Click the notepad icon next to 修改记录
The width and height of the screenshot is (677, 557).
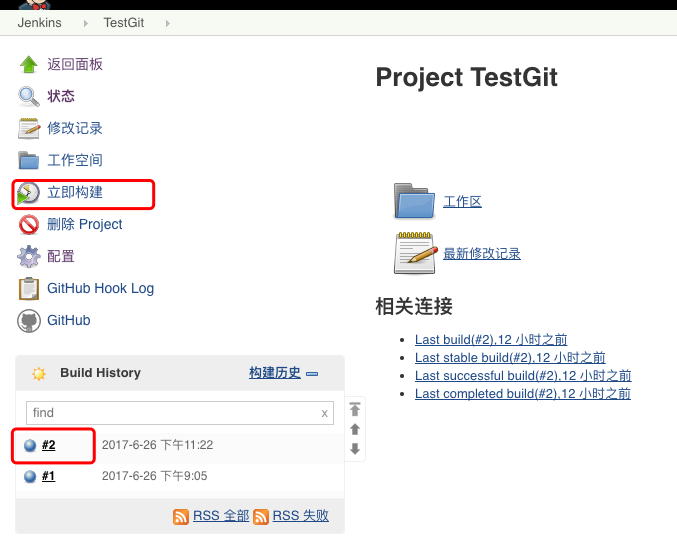[x=29, y=128]
